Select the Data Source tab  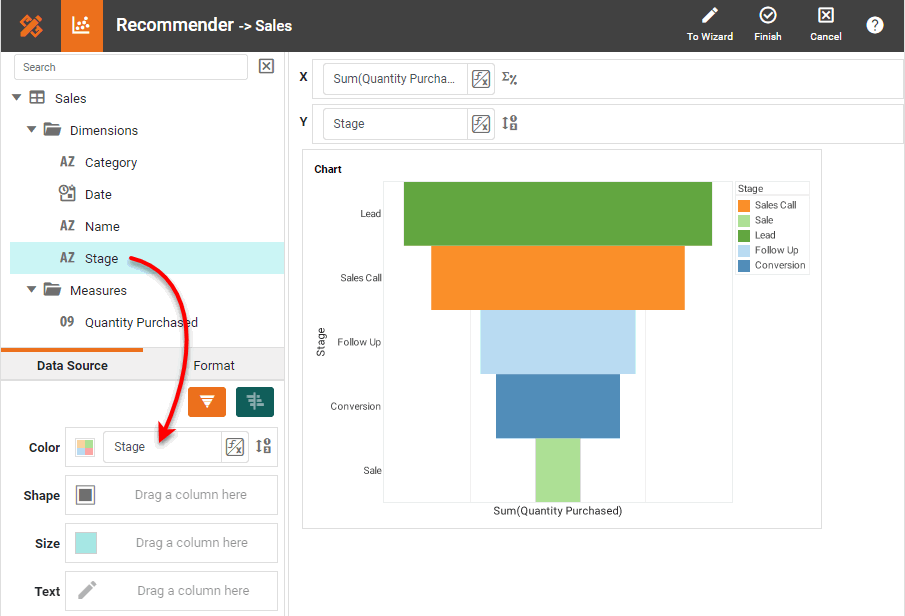click(72, 366)
